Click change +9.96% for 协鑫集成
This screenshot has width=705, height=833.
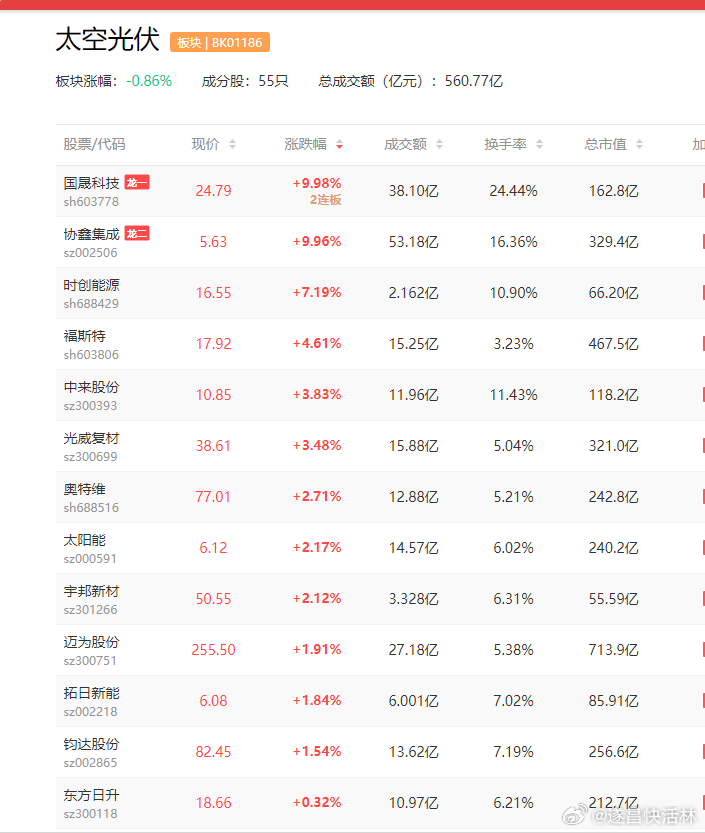coord(317,242)
